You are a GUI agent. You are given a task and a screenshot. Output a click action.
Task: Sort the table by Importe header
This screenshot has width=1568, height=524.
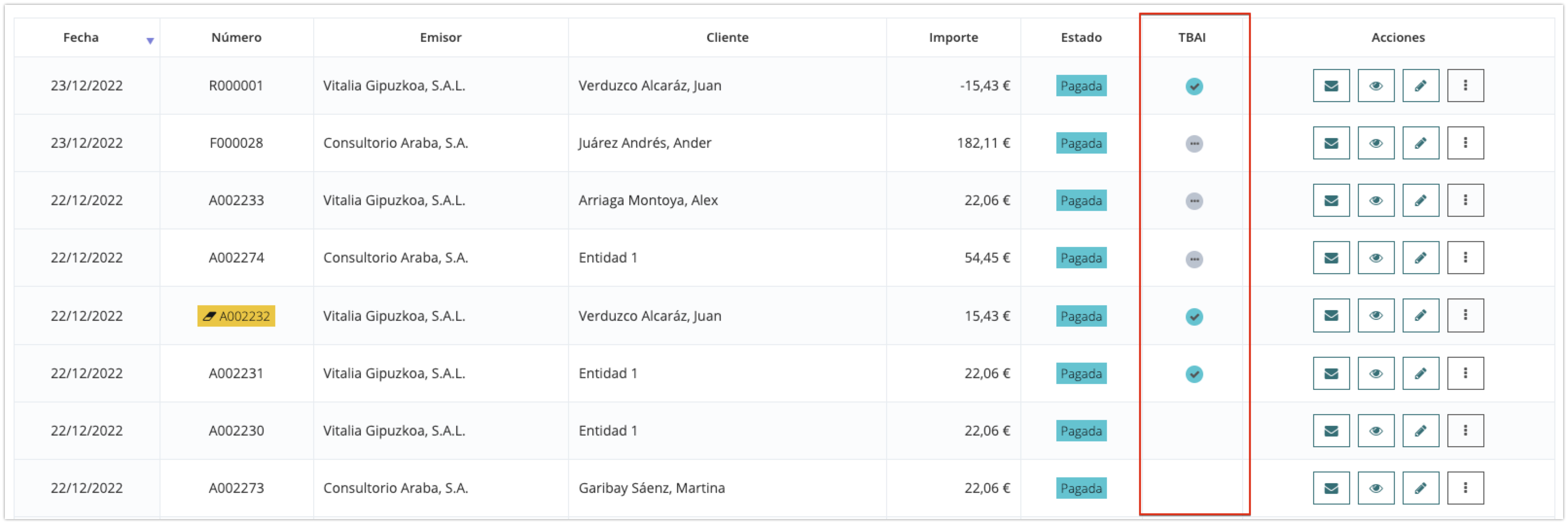953,38
